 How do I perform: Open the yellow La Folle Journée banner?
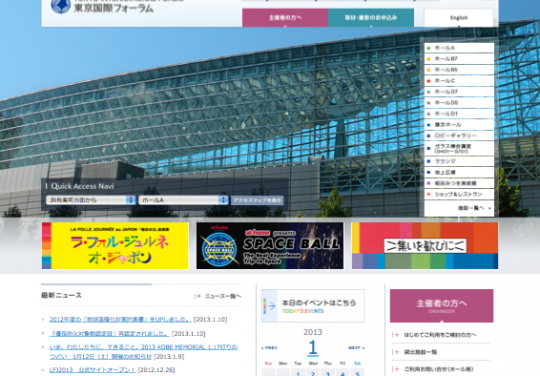tap(115, 246)
